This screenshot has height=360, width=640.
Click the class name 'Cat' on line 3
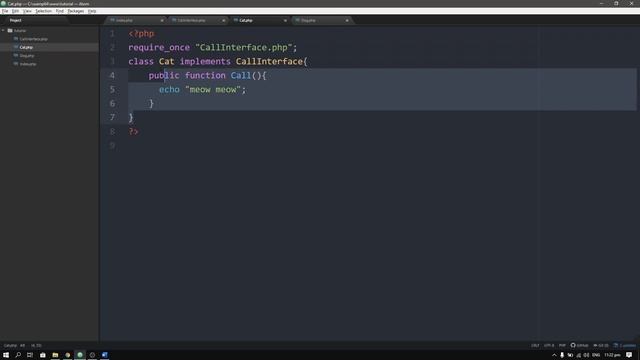(167, 62)
